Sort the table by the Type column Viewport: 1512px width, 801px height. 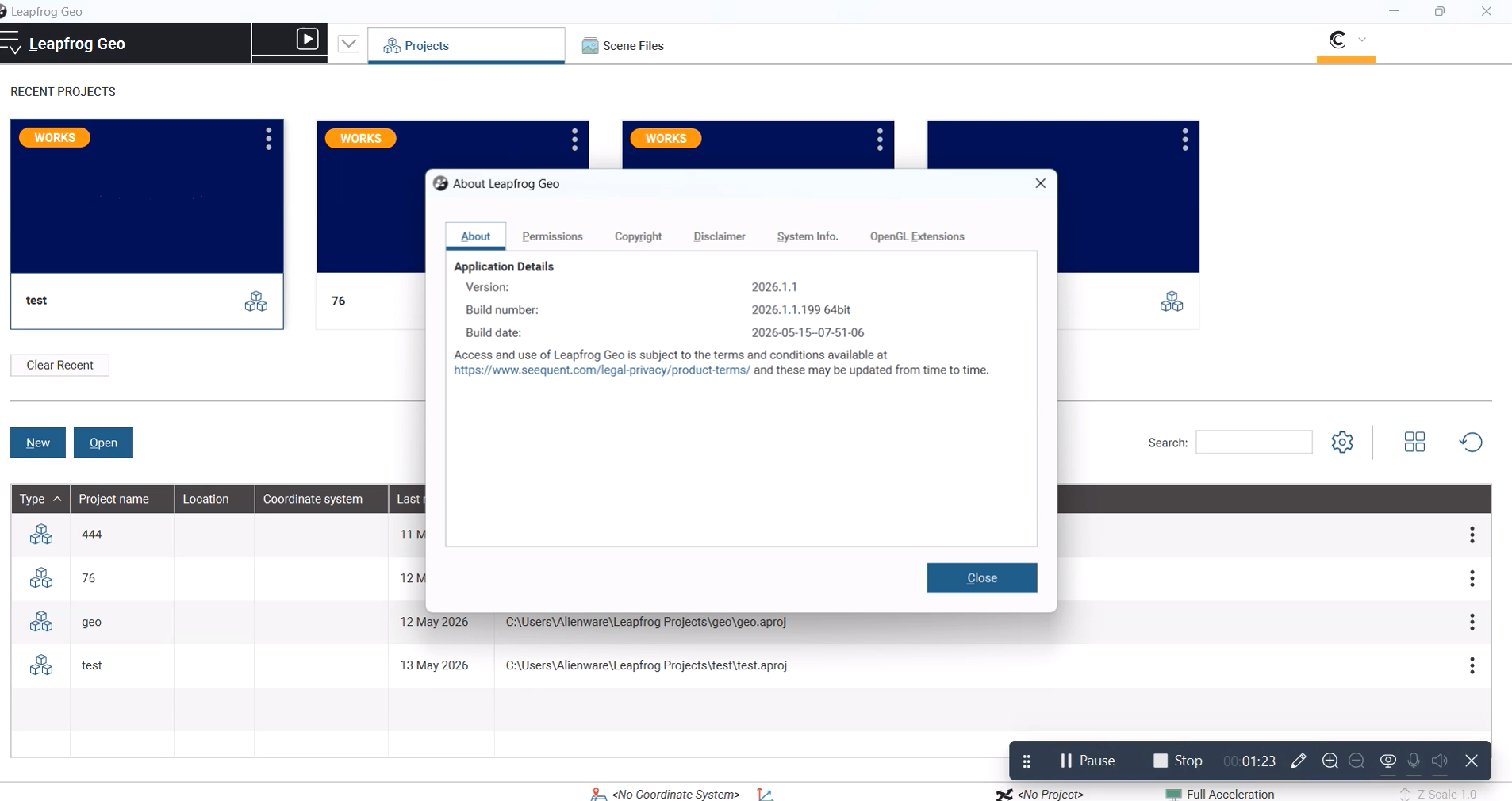pos(40,499)
